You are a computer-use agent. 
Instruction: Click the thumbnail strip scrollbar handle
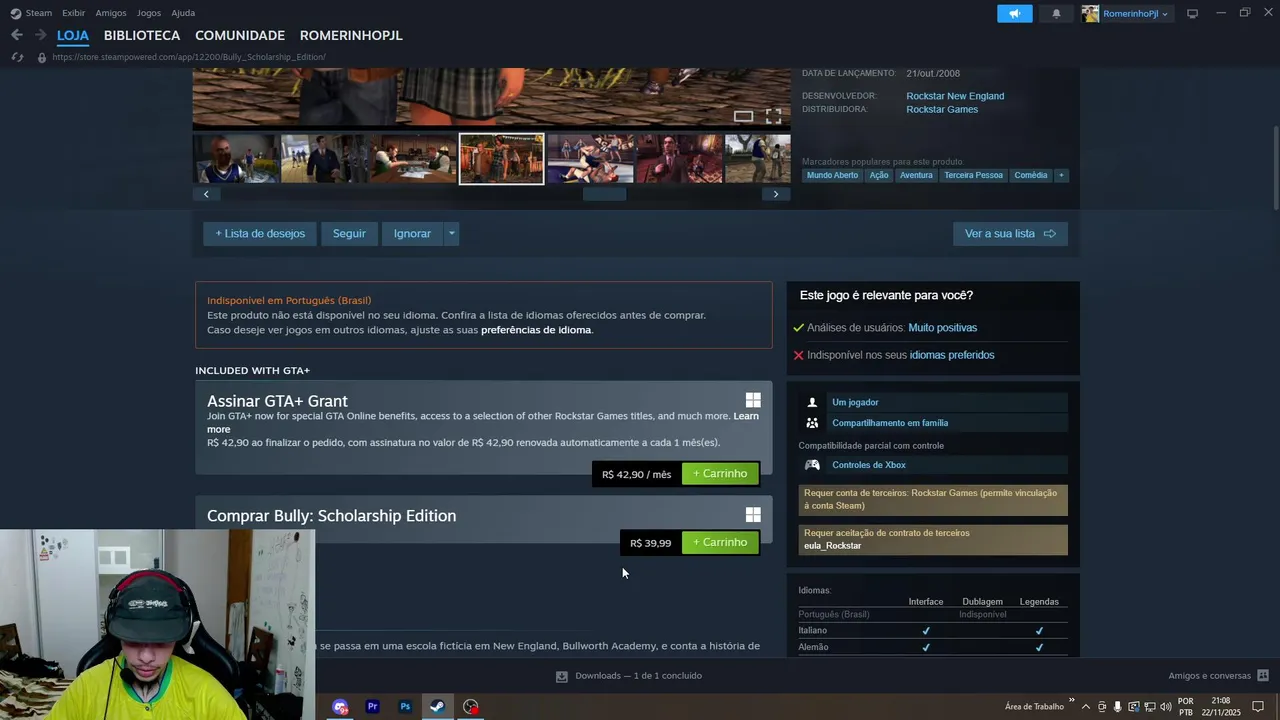tap(604, 194)
